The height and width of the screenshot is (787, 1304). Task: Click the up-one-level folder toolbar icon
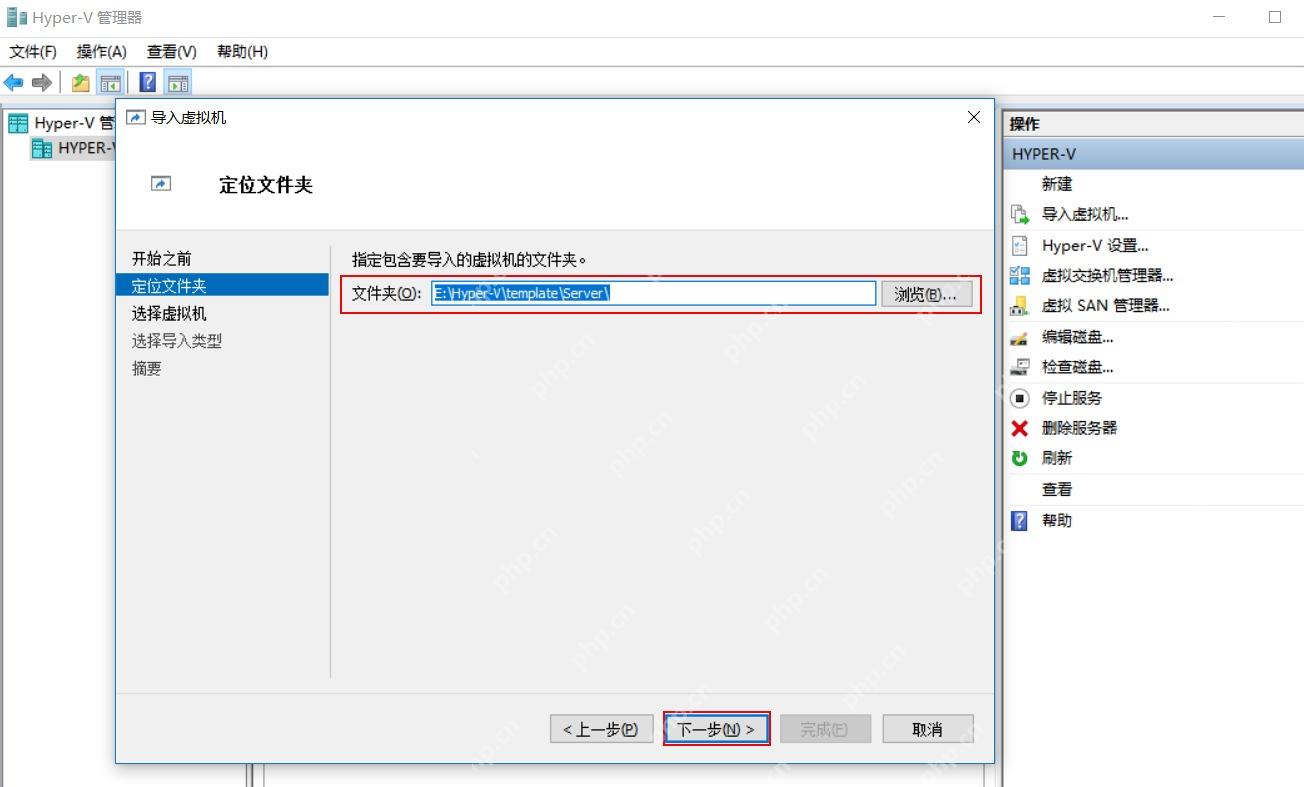(81, 83)
